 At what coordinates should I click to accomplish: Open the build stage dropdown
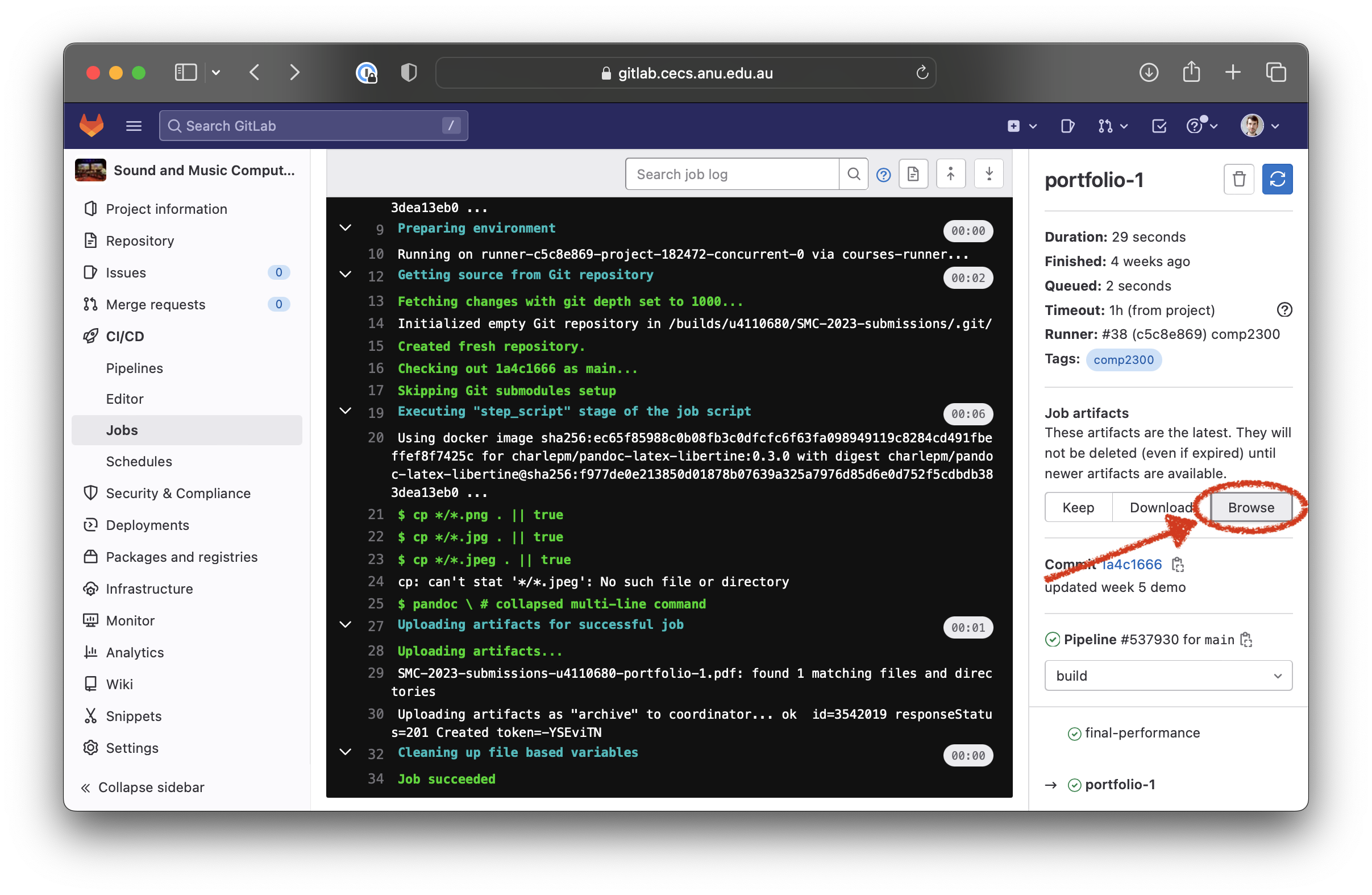1168,676
